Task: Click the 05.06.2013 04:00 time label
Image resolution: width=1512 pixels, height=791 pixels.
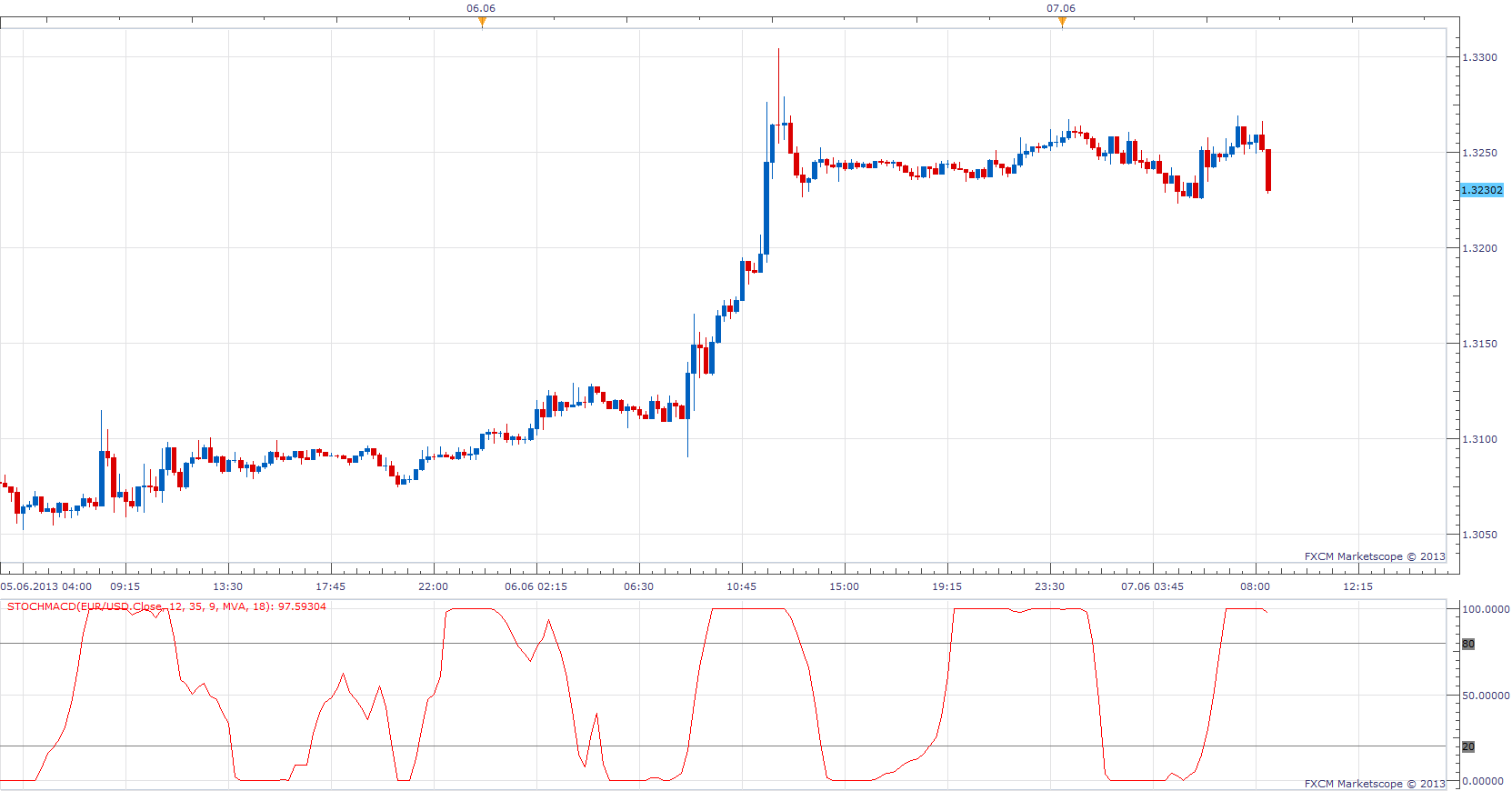Action: [x=46, y=586]
